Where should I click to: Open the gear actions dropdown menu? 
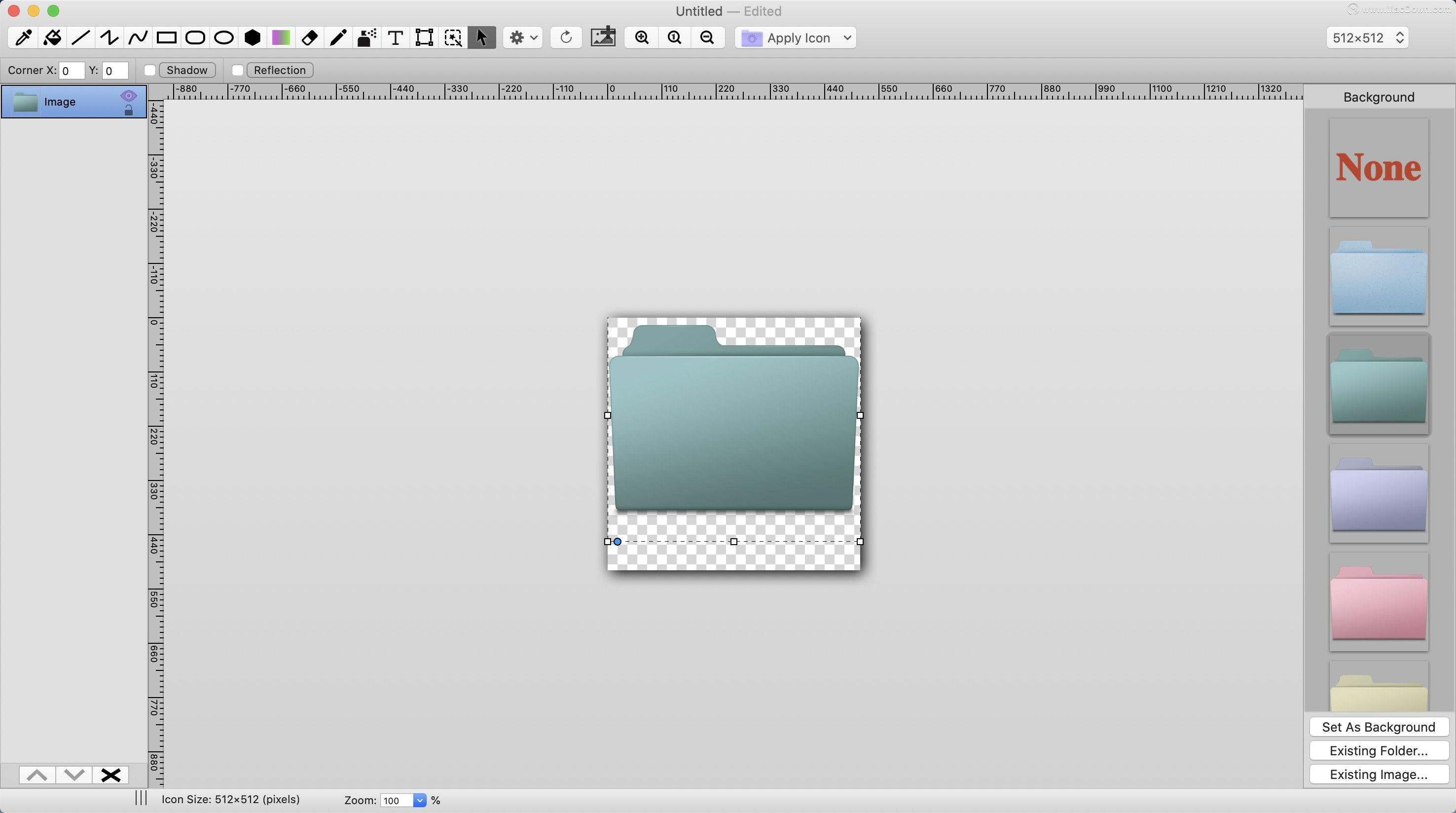(x=523, y=38)
